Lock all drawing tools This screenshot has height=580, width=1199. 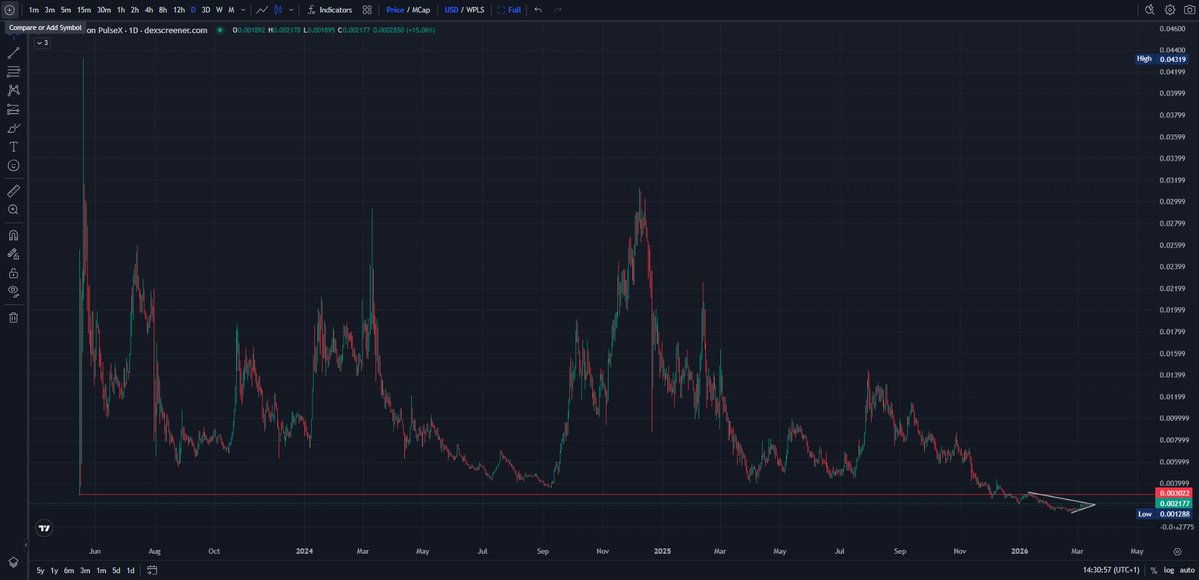pos(13,272)
